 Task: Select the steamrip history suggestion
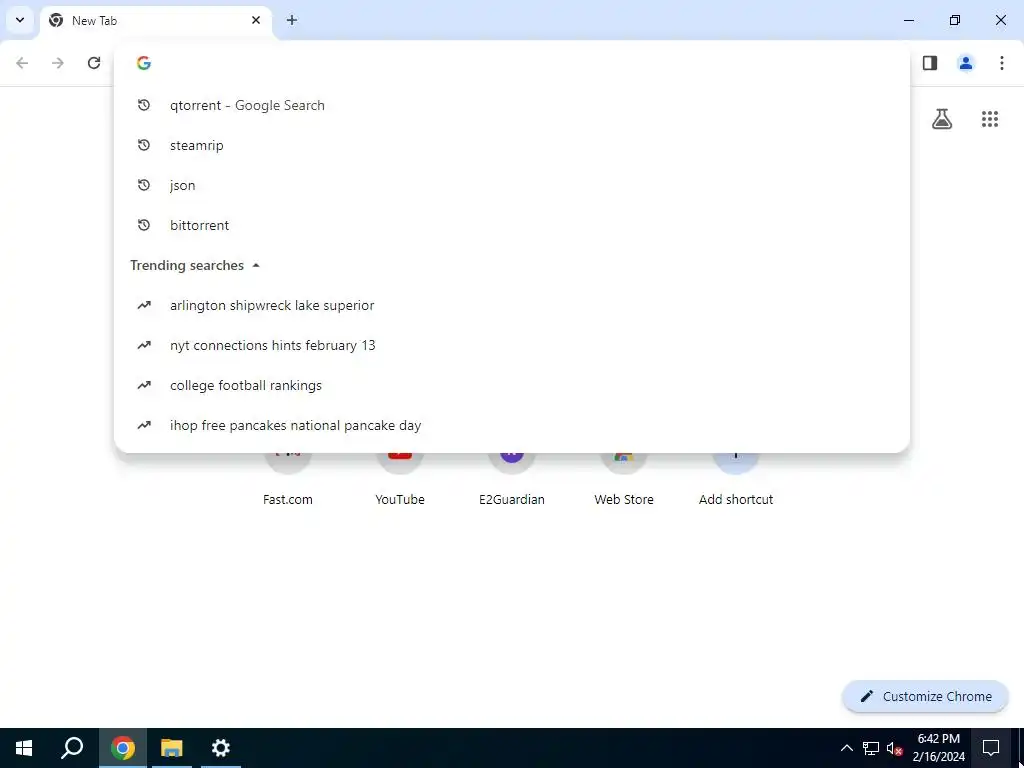[x=511, y=145]
